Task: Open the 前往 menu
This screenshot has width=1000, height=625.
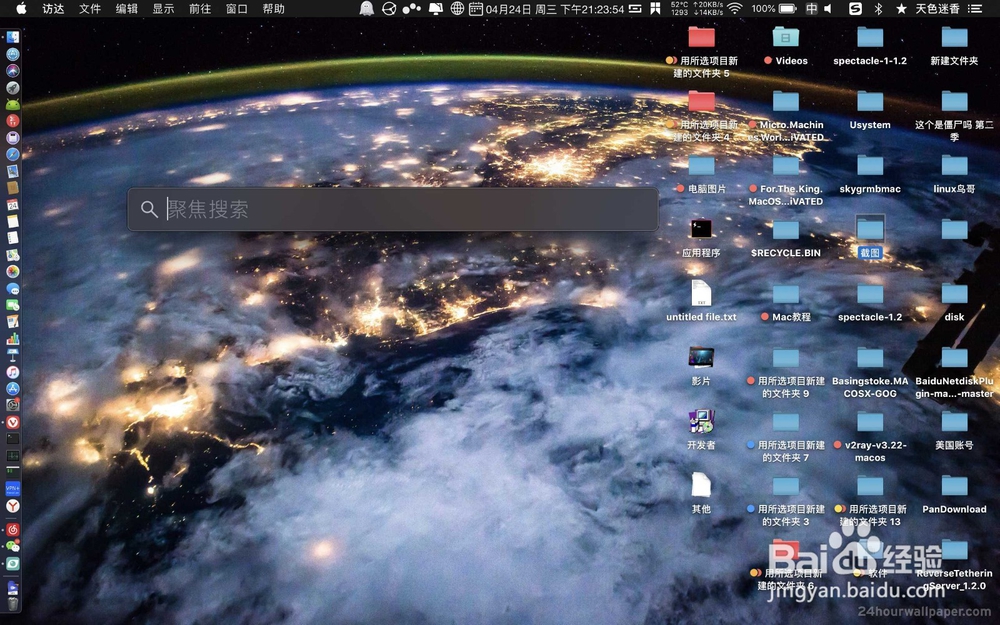Action: pos(199,9)
